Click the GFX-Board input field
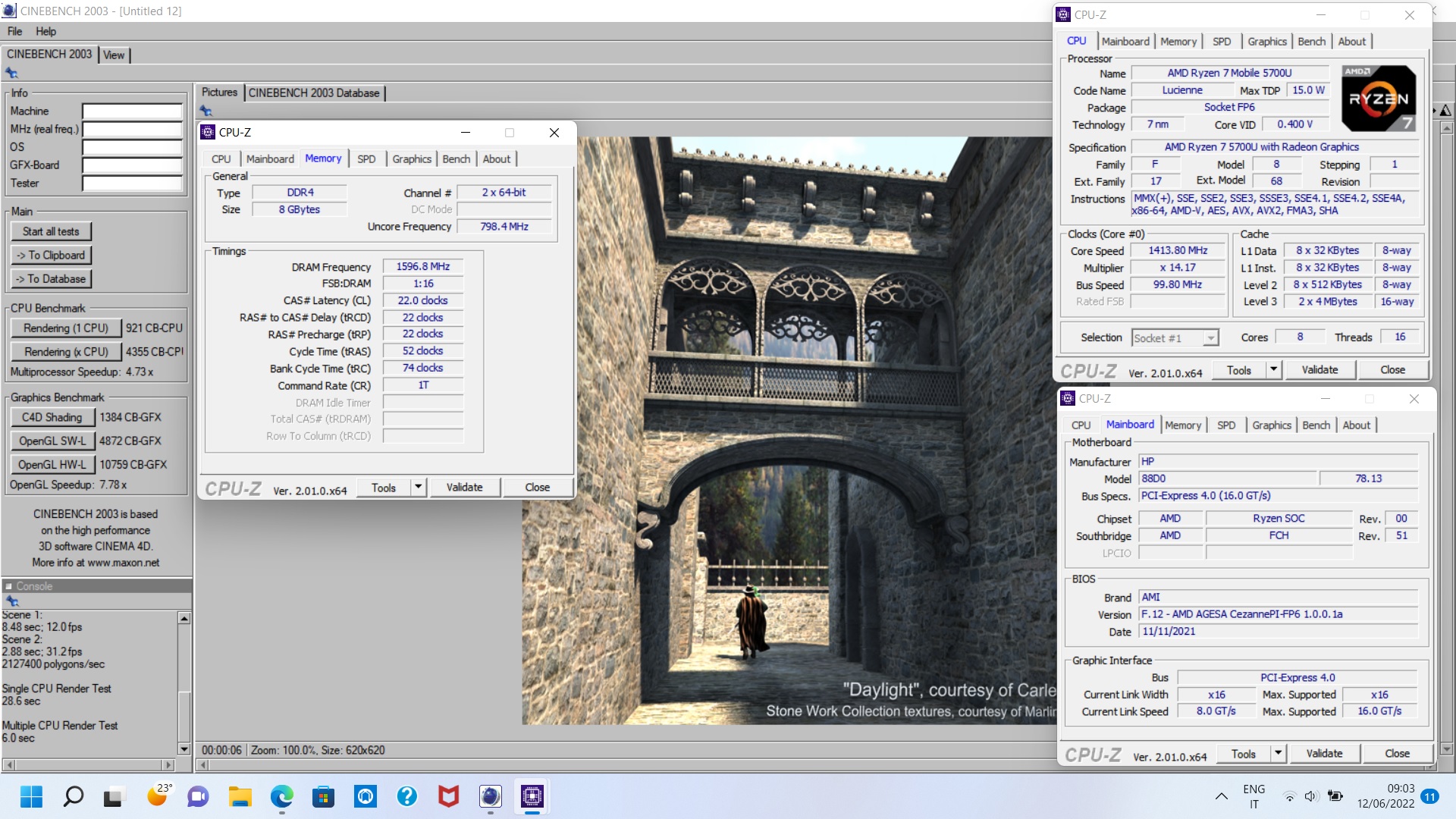 (x=132, y=165)
